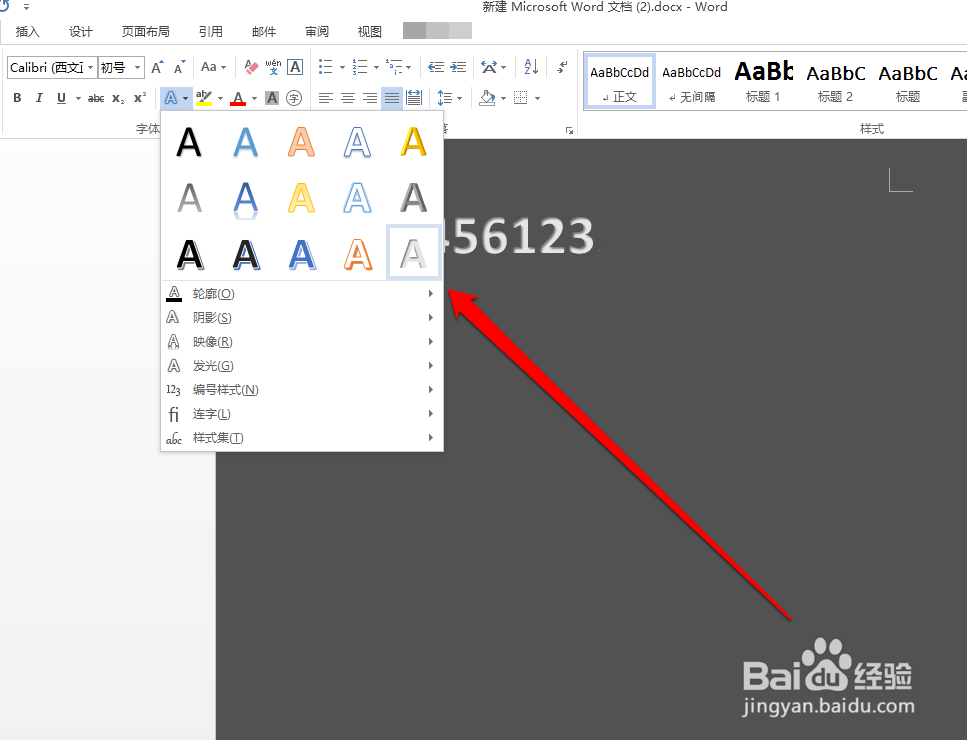Viewport: 967px width, 740px height.
Task: Center align text
Action: (348, 98)
